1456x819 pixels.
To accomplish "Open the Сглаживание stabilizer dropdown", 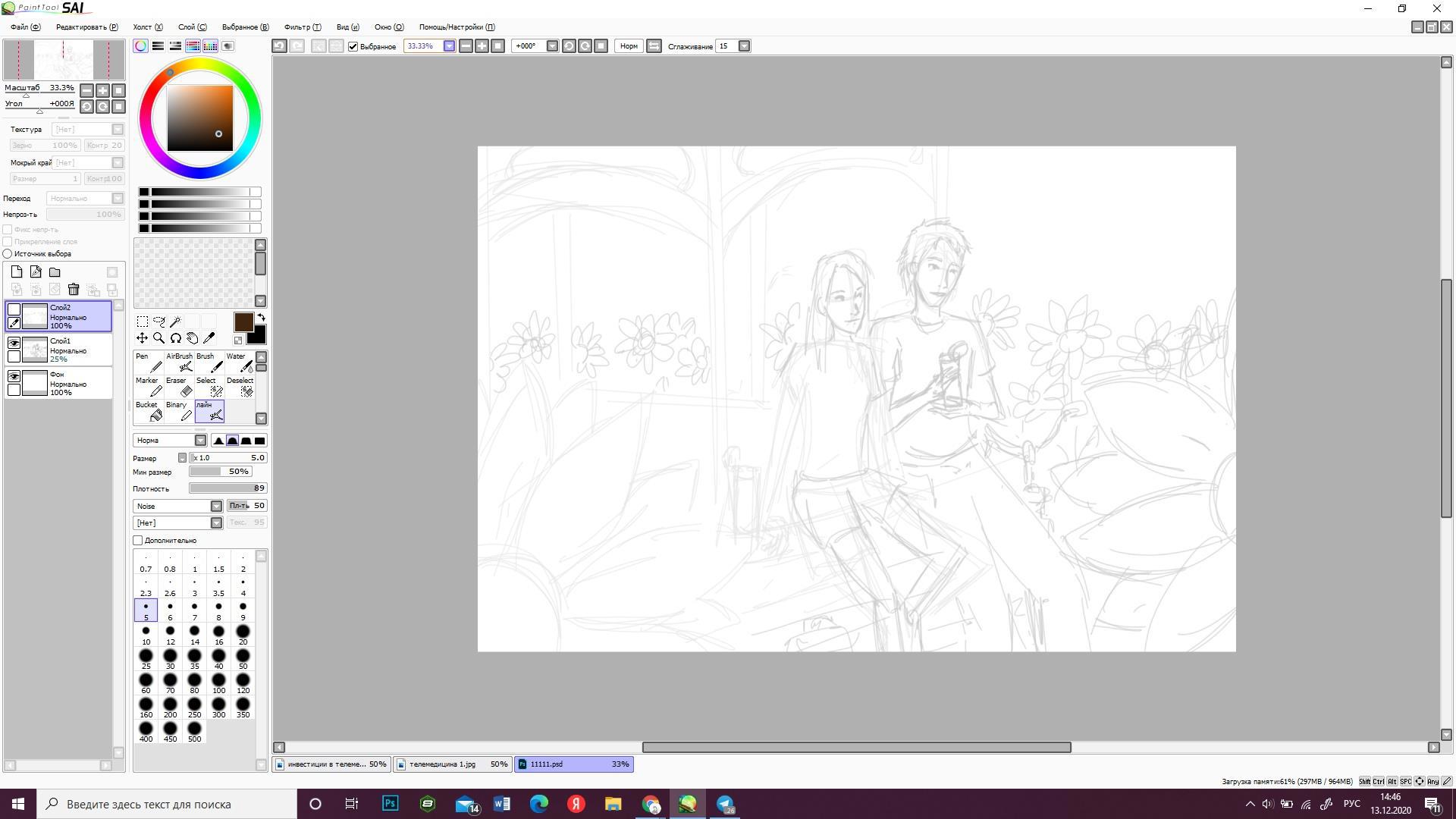I will (744, 46).
